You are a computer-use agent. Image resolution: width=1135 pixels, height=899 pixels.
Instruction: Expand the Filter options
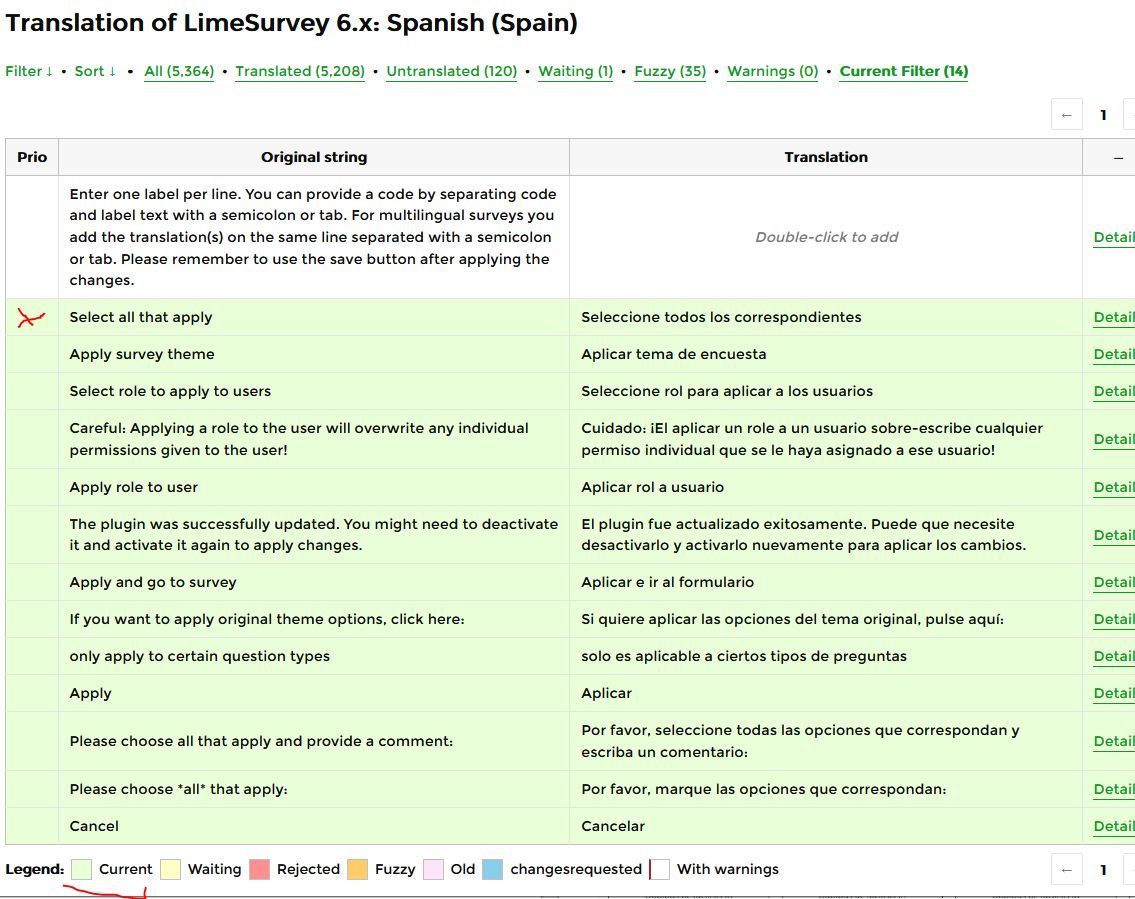point(29,71)
